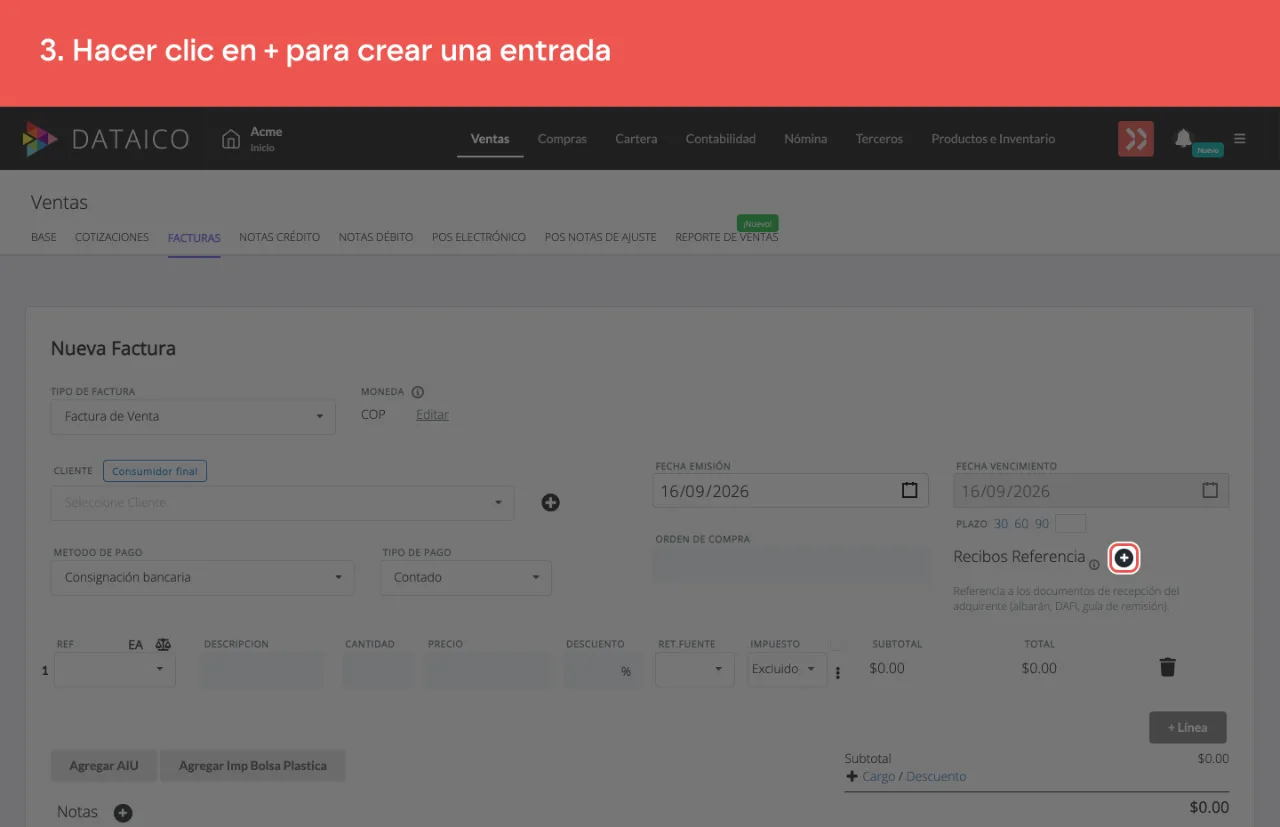Go to the Compras menu
Screen dimensions: 1280x827
562,139
